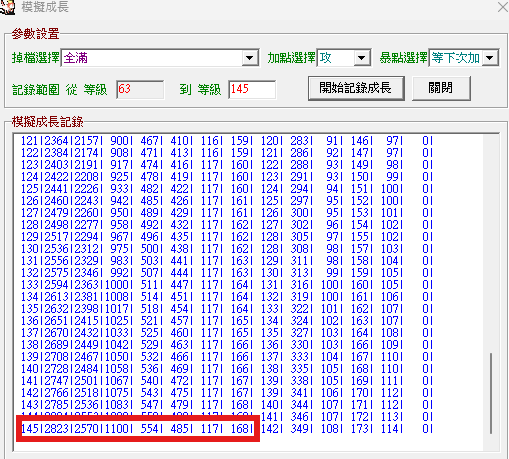Screen dimensions: 509x459
Task: Click the record list scrollbar thumb
Action: click(491, 393)
